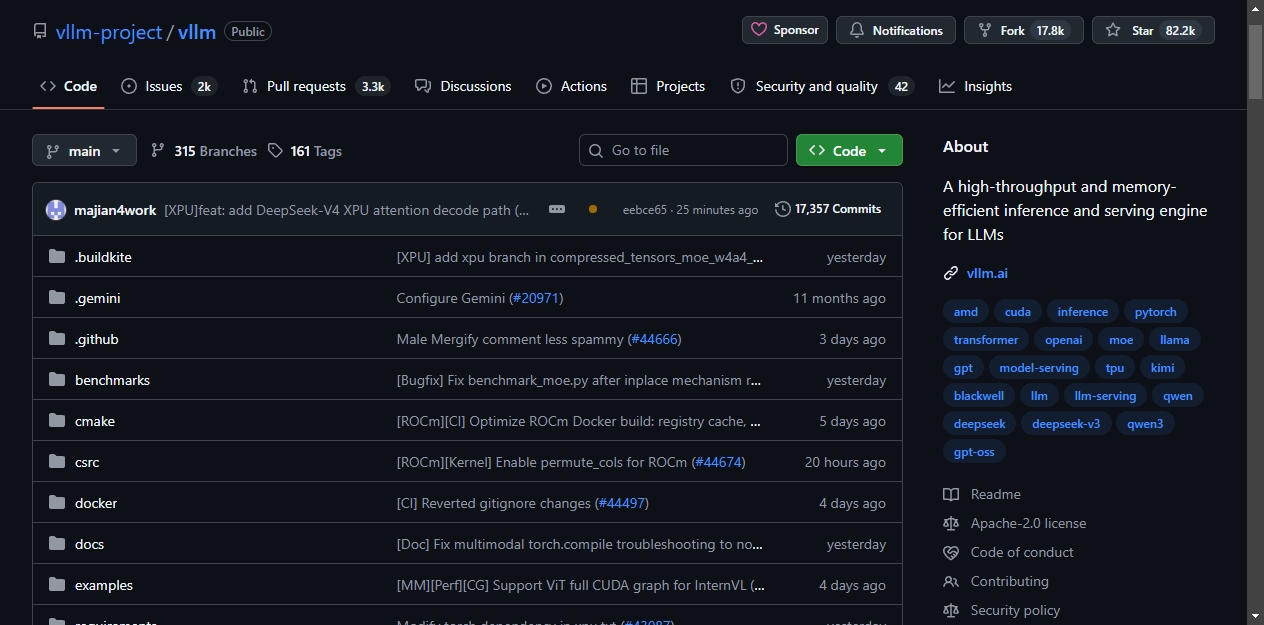Click the majian4work avatar

[56, 210]
